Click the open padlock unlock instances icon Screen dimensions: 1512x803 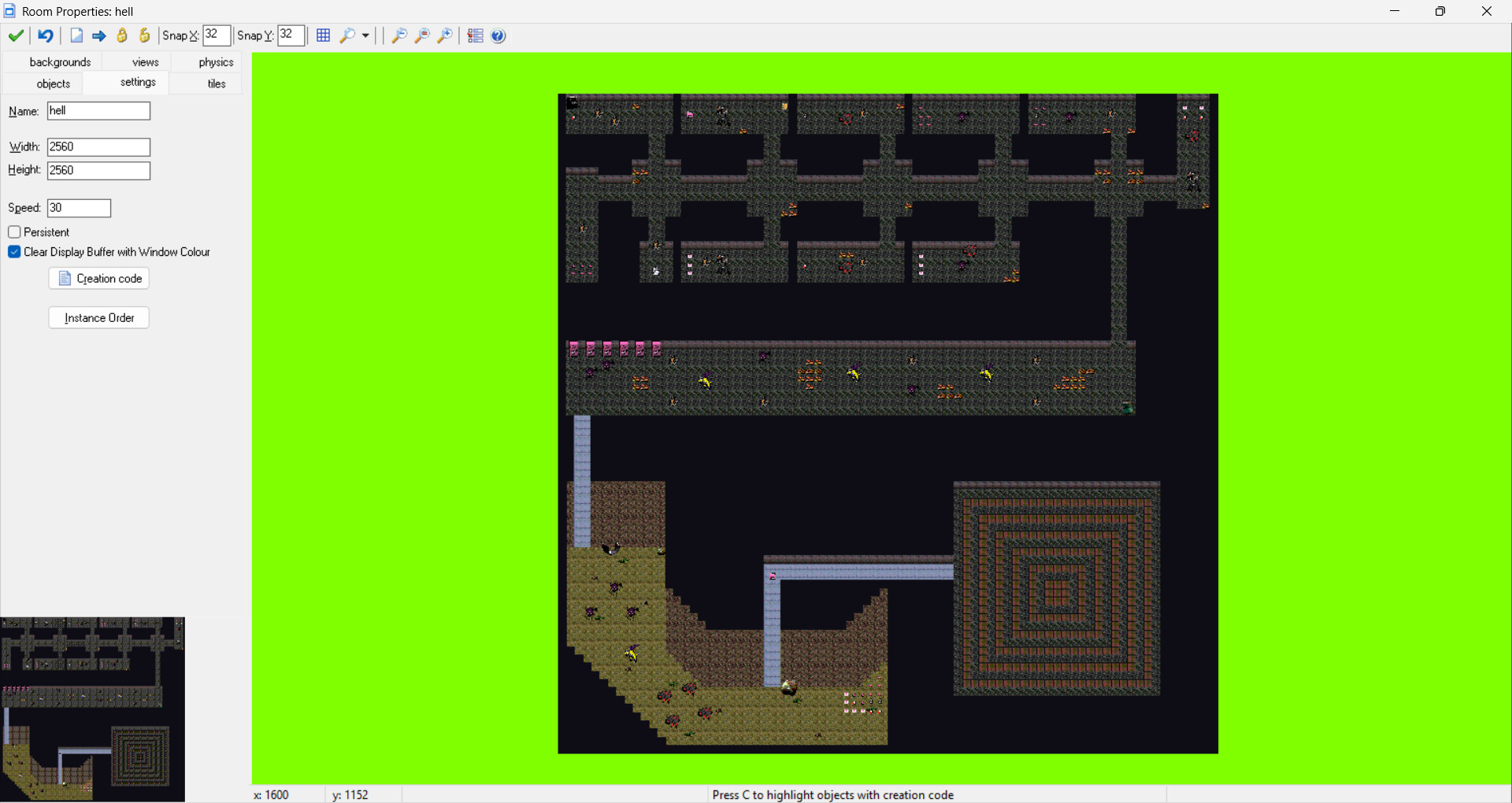[145, 35]
